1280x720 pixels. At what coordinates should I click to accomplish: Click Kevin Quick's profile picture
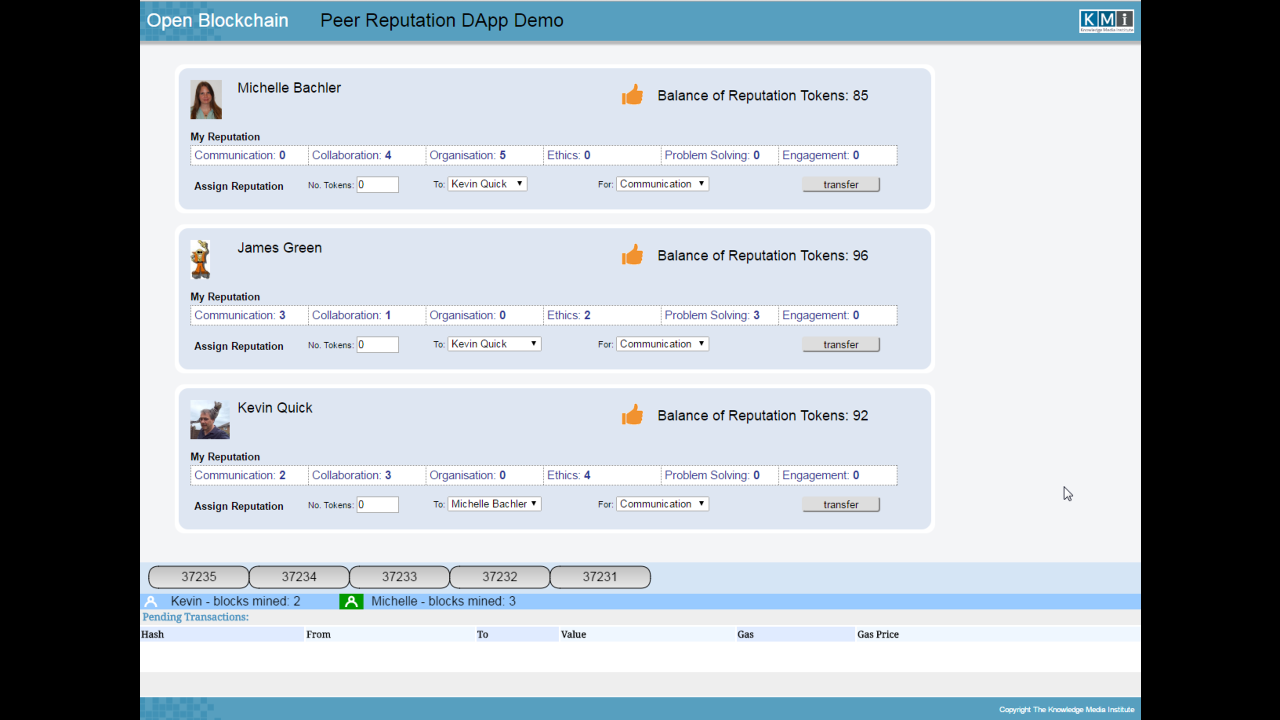(x=209, y=419)
